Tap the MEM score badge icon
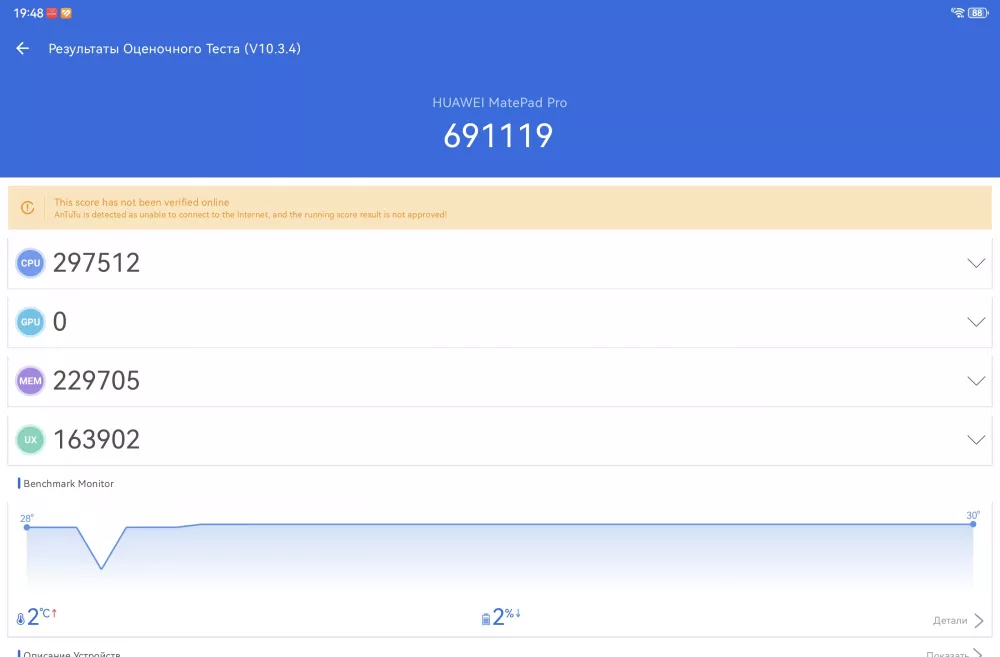This screenshot has height=657, width=1000. [x=30, y=381]
